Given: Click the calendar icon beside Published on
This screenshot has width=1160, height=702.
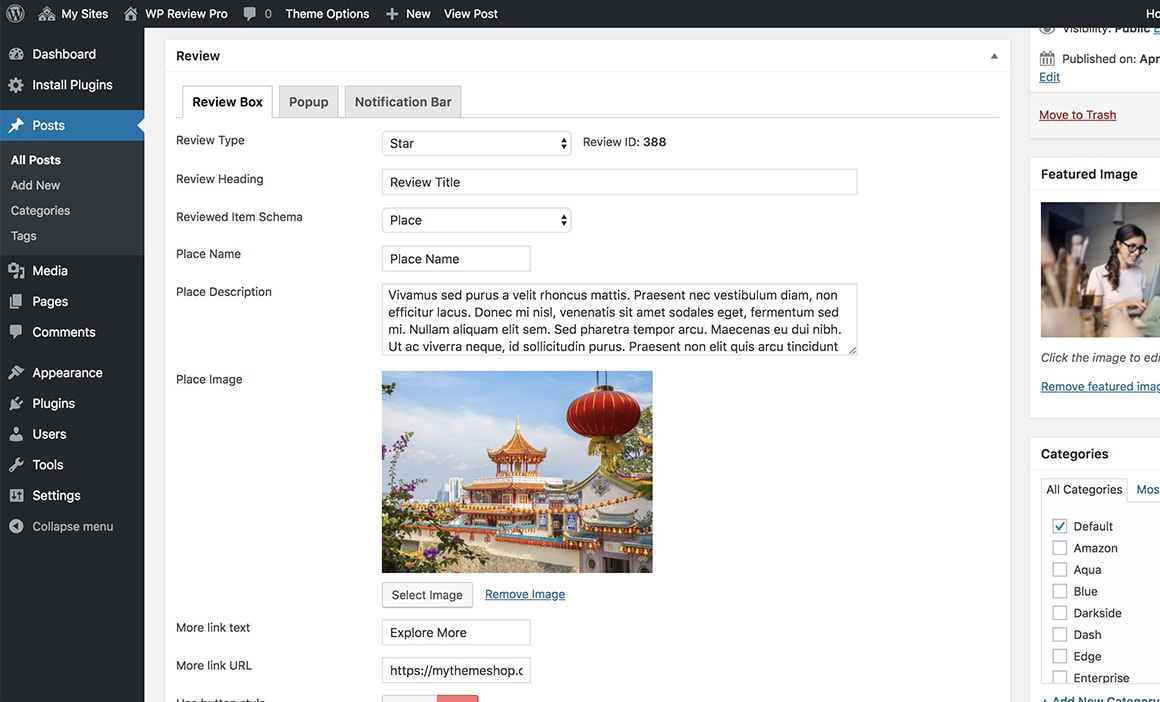Looking at the screenshot, I should (x=1047, y=58).
